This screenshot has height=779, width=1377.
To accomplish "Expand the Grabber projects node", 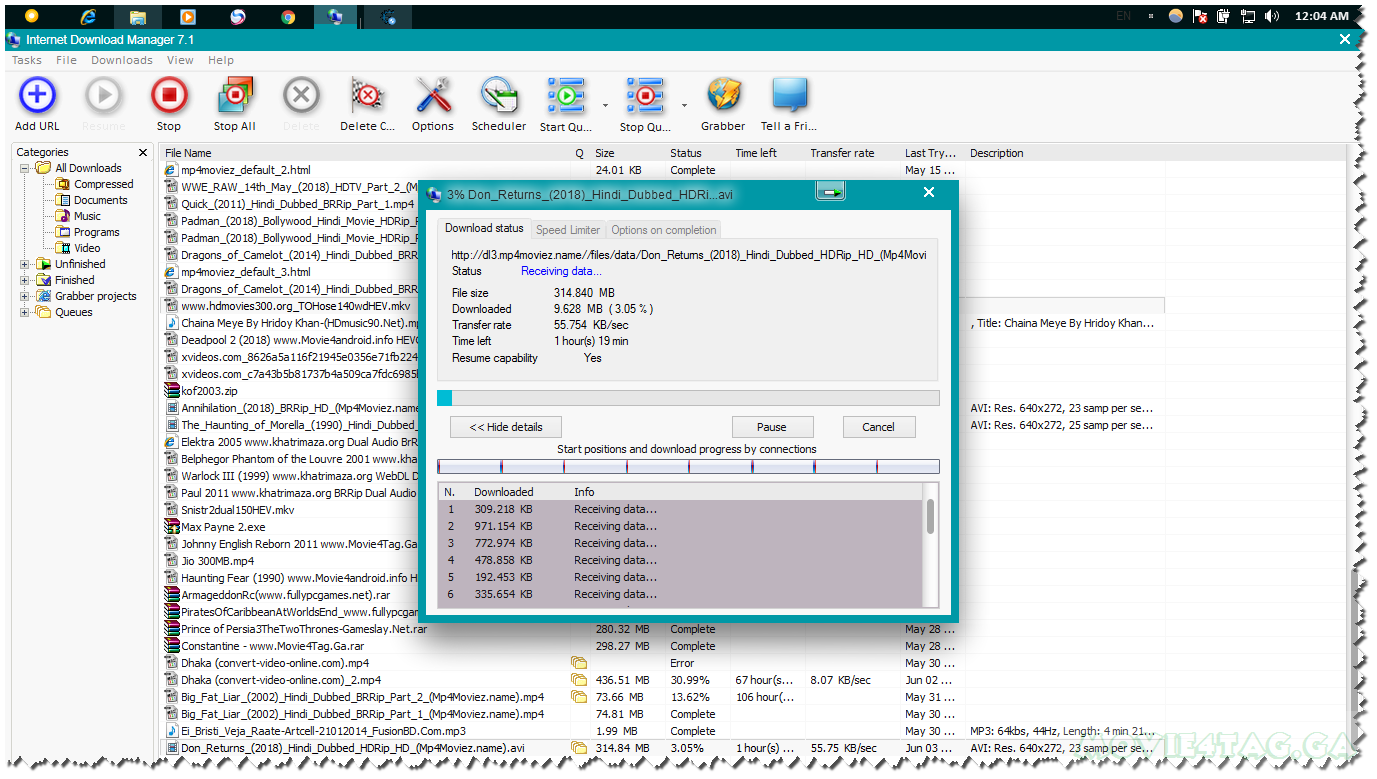I will [25, 296].
